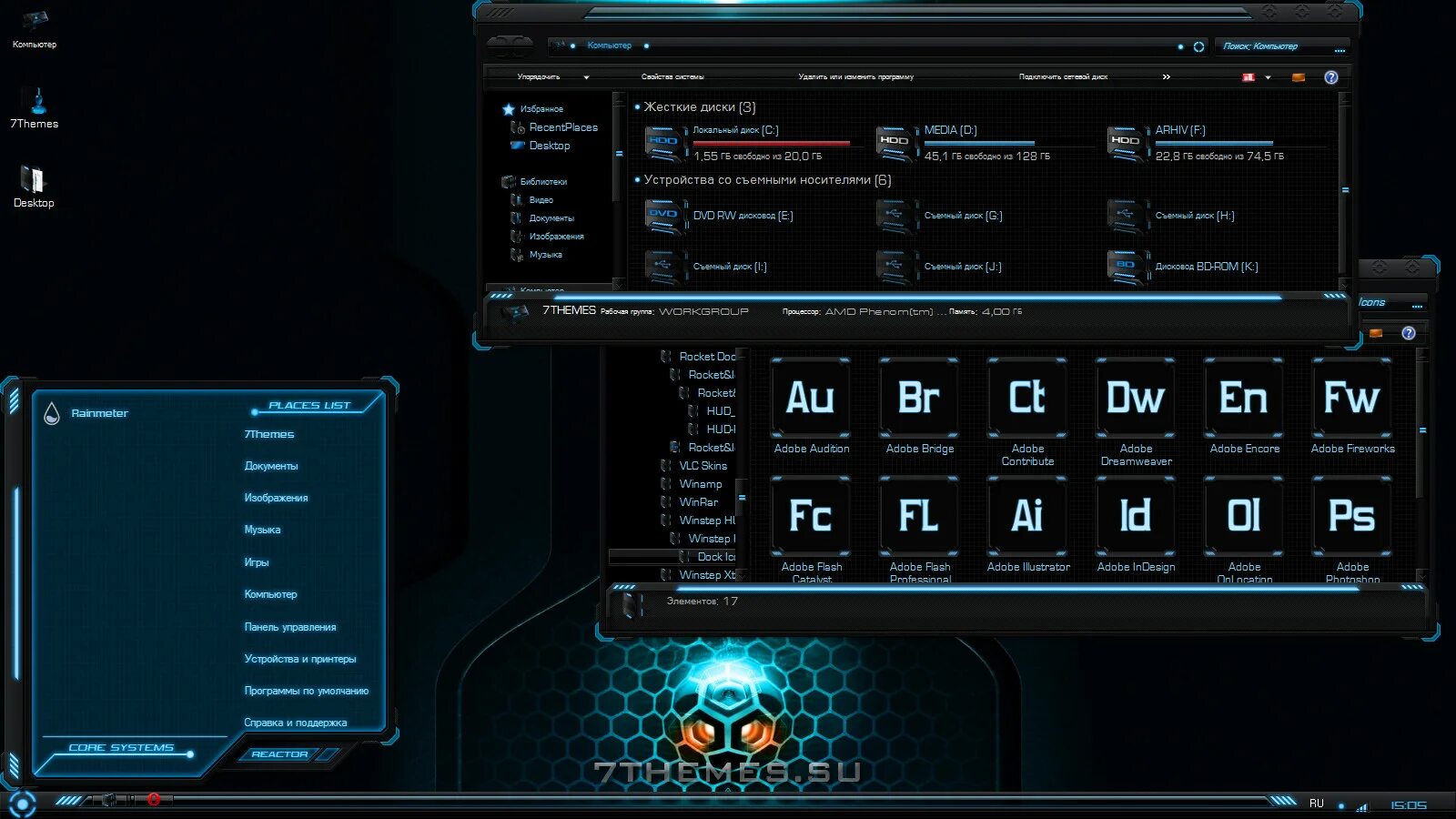Image resolution: width=1456 pixels, height=819 pixels.
Task: Open Программы по умолчанию in start menu
Action: tap(306, 691)
